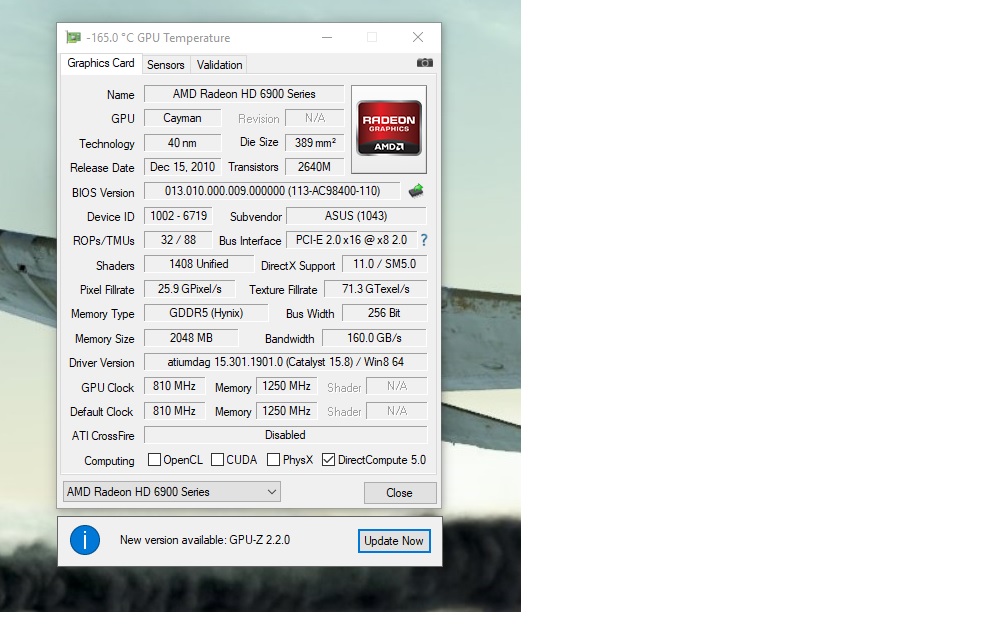Click the GPU field showing Cayman
The width and height of the screenshot is (1008, 630).
[183, 118]
